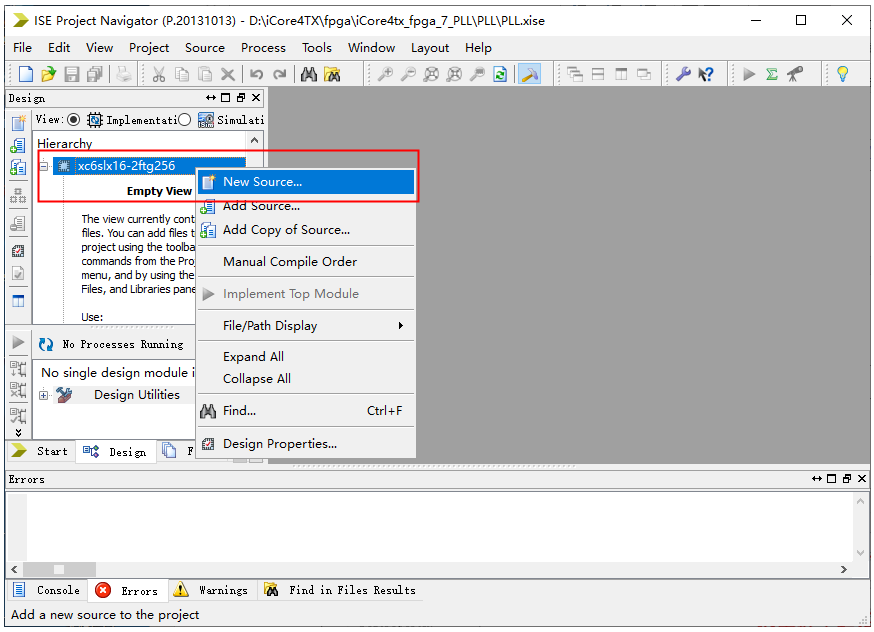874x632 pixels.
Task: Open the File/Path Display submenu
Action: coord(305,325)
